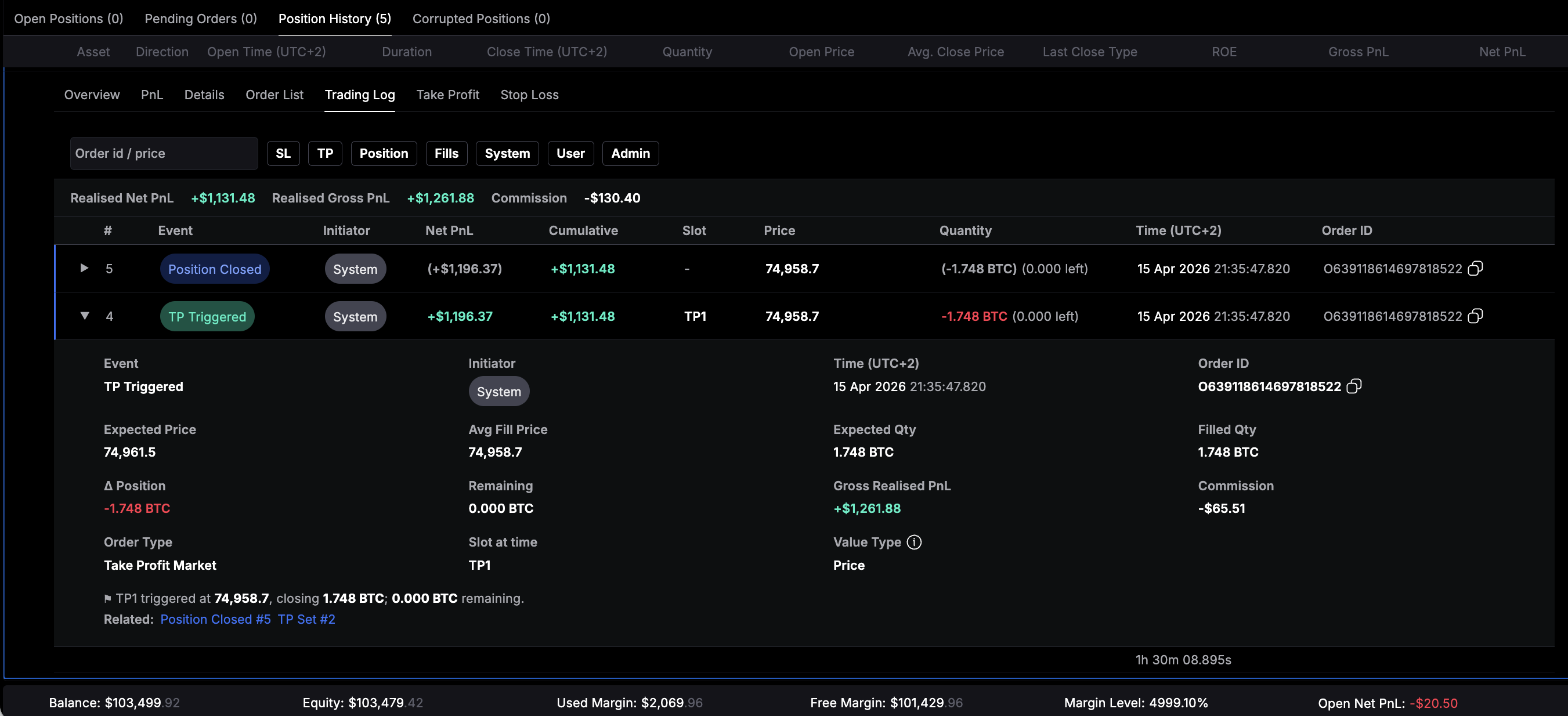Click System badge in TP Triggered row

(355, 317)
